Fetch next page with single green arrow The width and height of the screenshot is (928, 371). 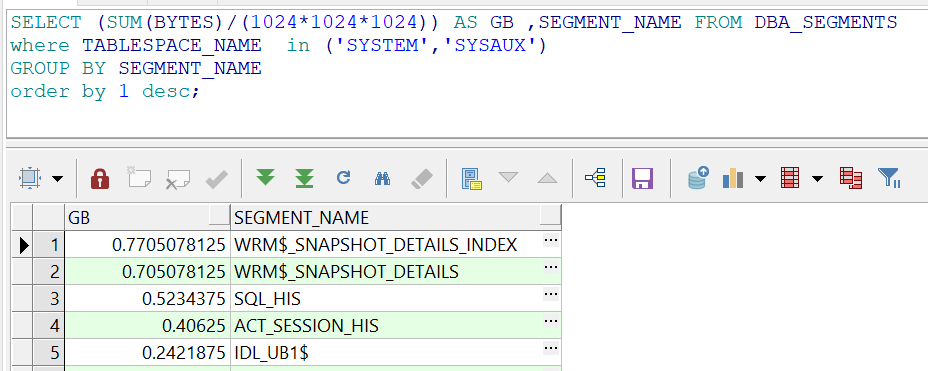(x=265, y=177)
